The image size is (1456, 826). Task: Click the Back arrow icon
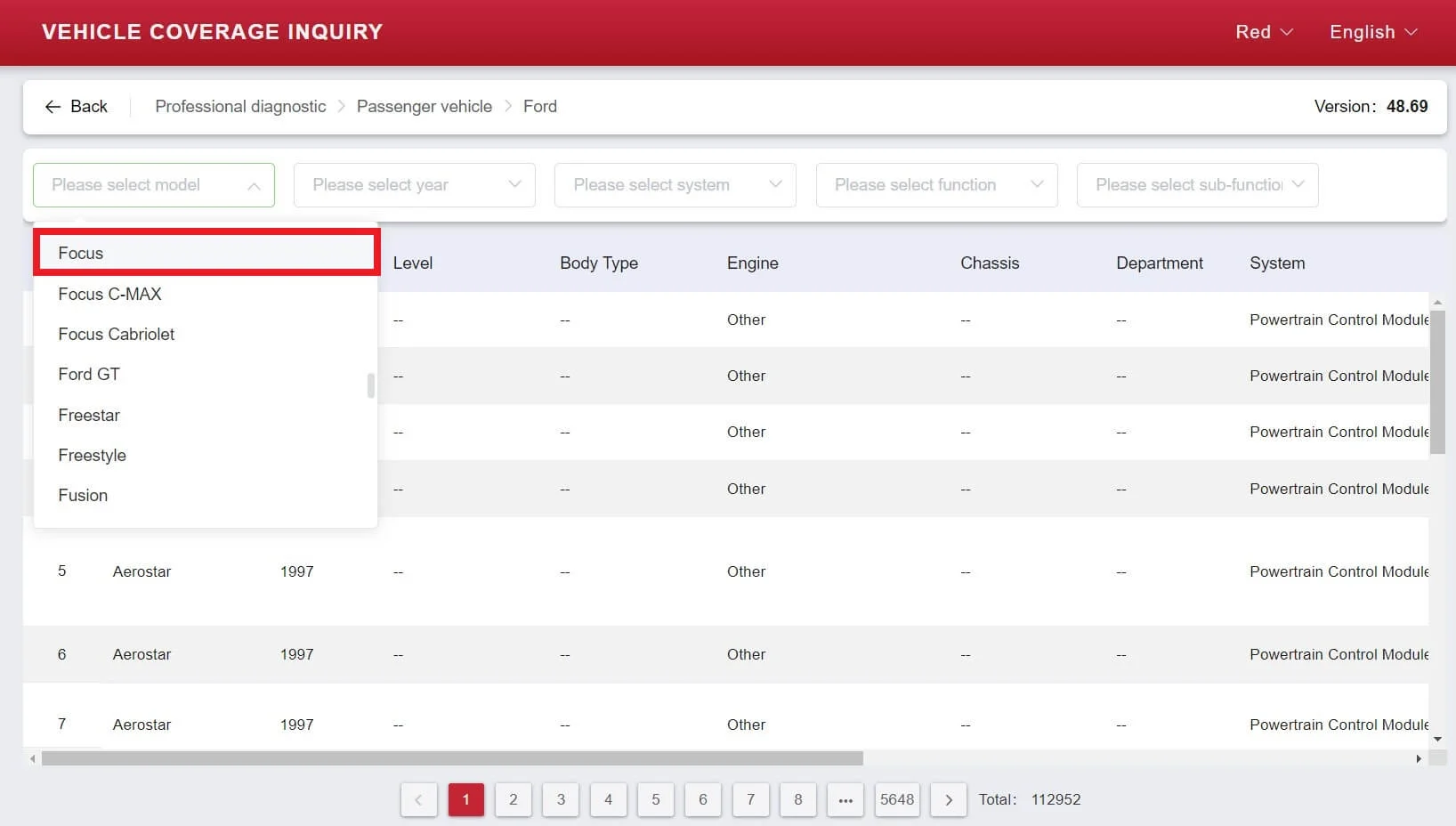click(x=53, y=107)
